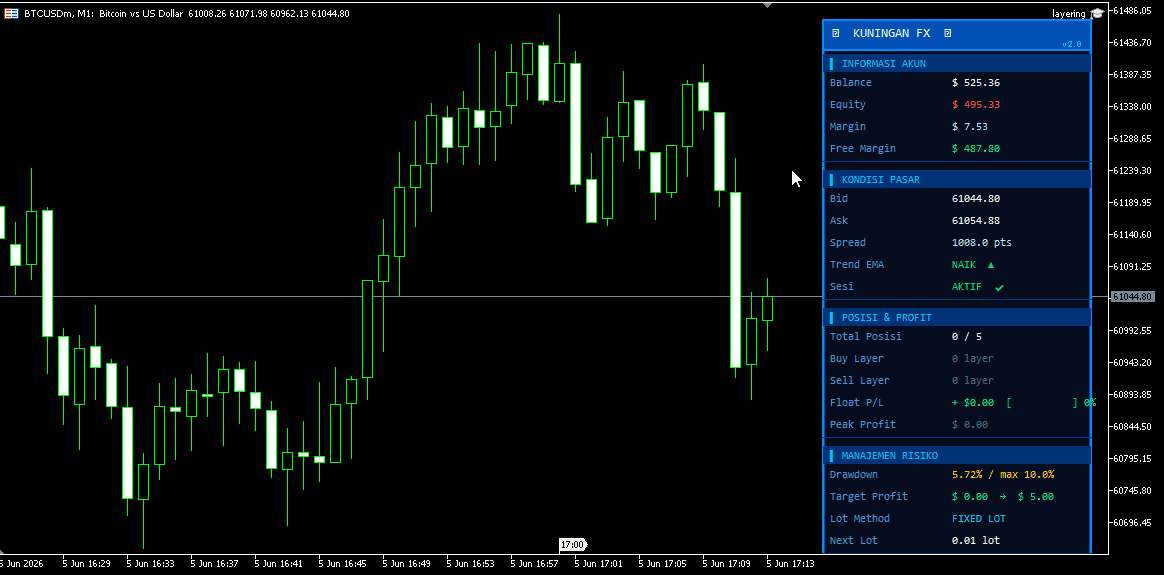The width and height of the screenshot is (1164, 575).
Task: Click the 5 Jun 2026 date axis label
Action: [22, 564]
